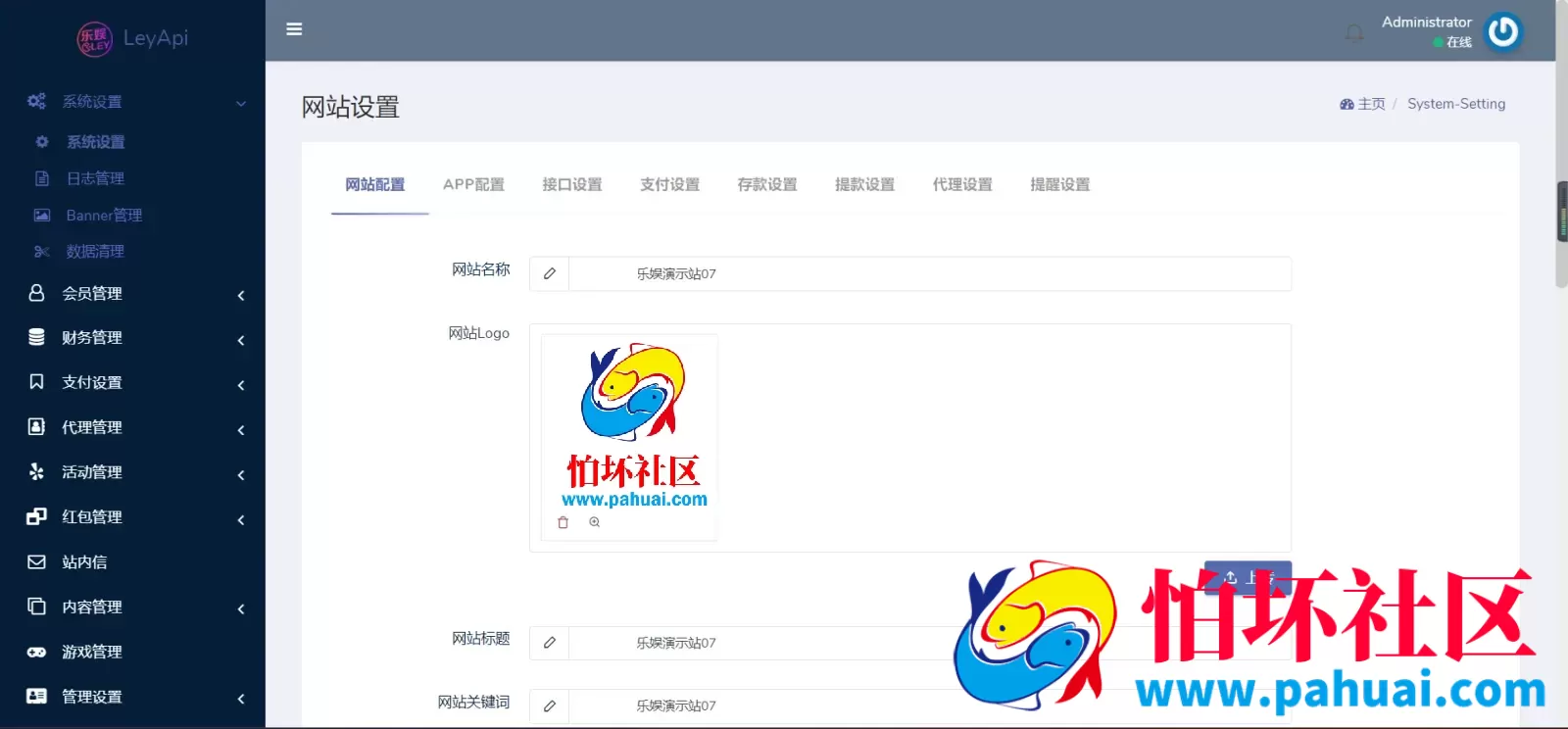Click the 上传 upload button
The height and width of the screenshot is (729, 1568).
1248,577
